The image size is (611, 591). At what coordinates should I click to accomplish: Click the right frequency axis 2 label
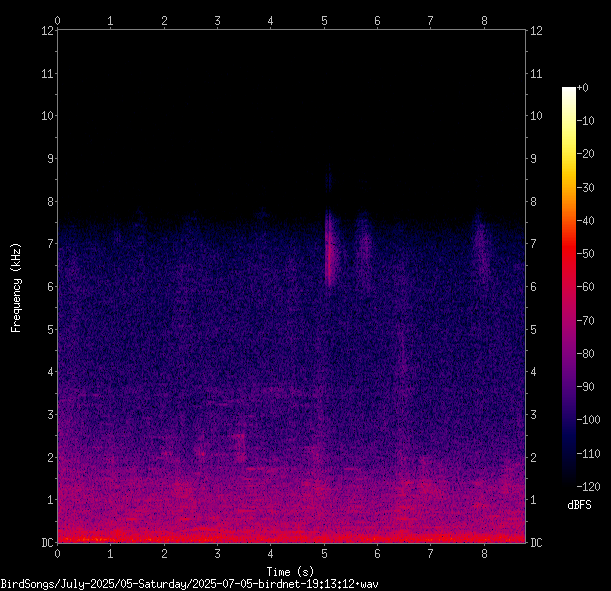[x=533, y=457]
